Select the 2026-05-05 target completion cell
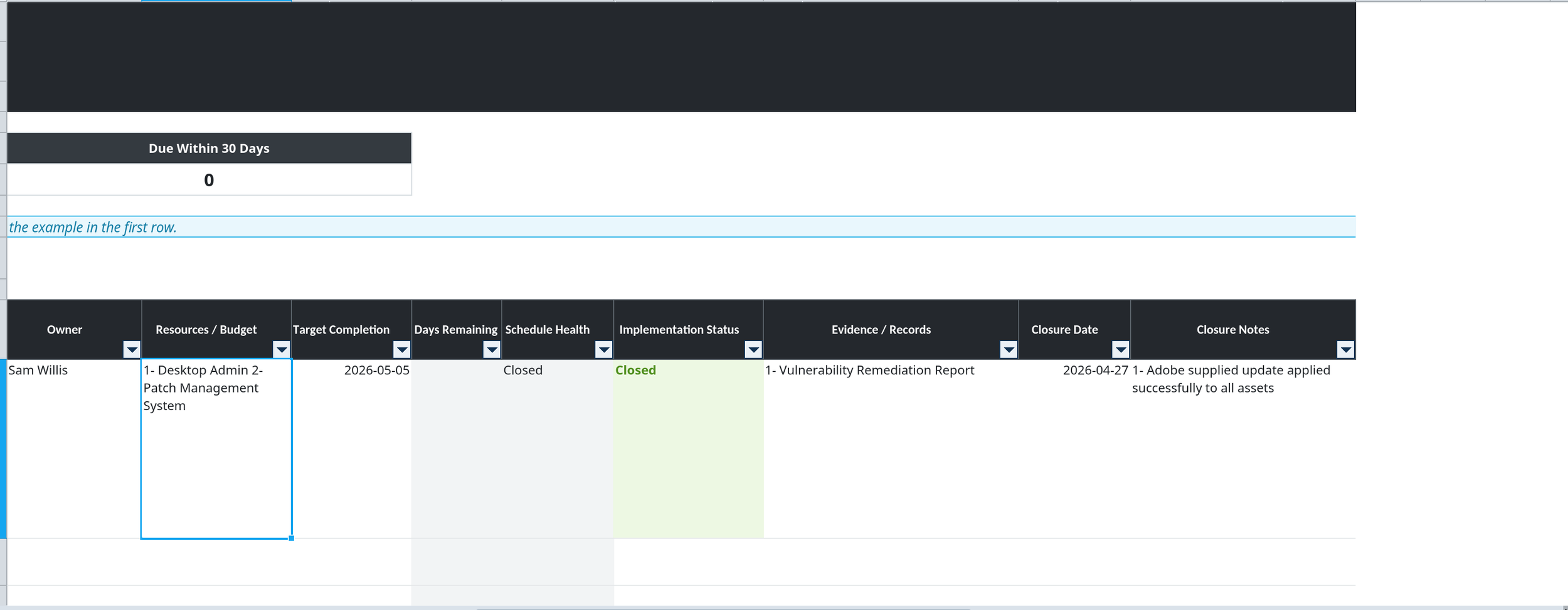 pos(351,448)
